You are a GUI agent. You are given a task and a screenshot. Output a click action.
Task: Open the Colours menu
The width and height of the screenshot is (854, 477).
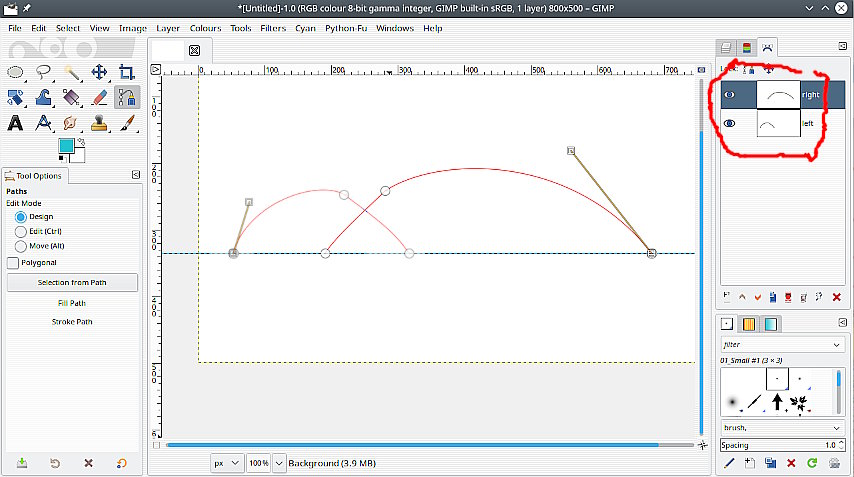coord(205,28)
